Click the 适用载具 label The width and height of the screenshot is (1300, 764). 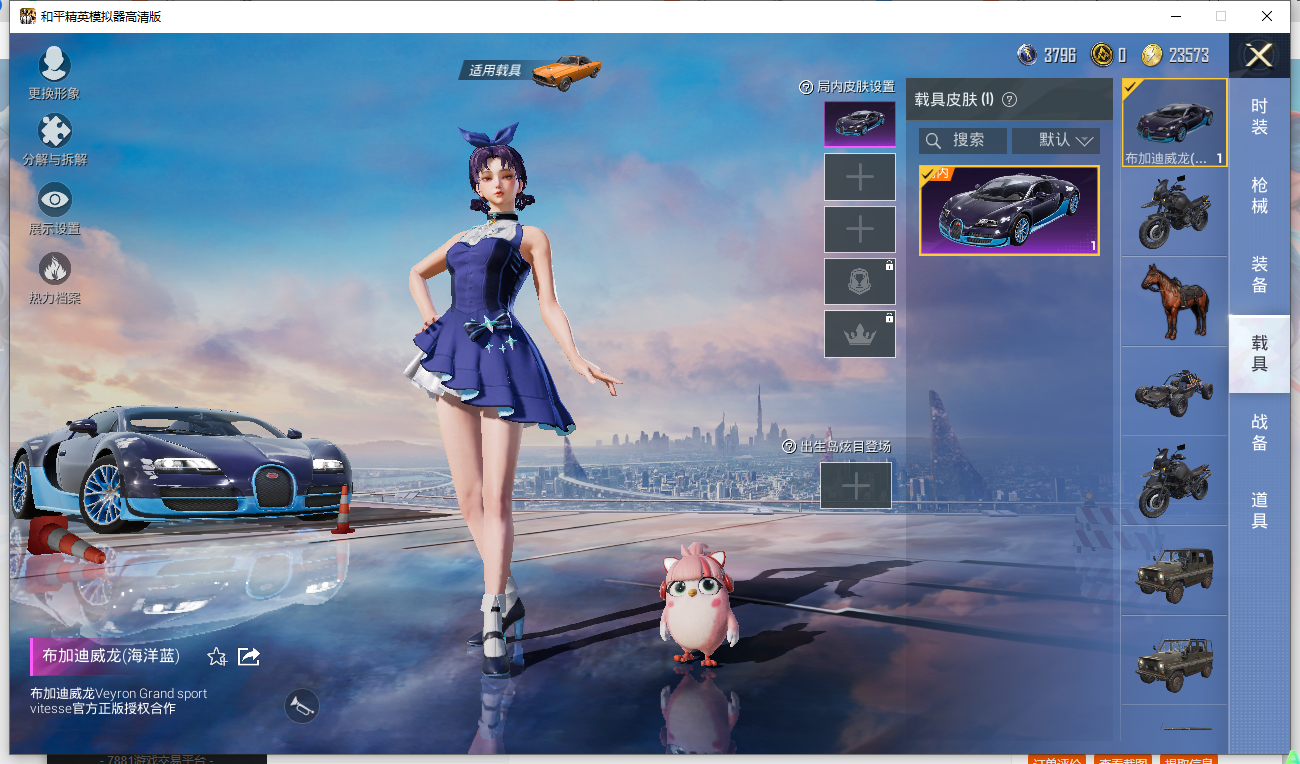[496, 70]
